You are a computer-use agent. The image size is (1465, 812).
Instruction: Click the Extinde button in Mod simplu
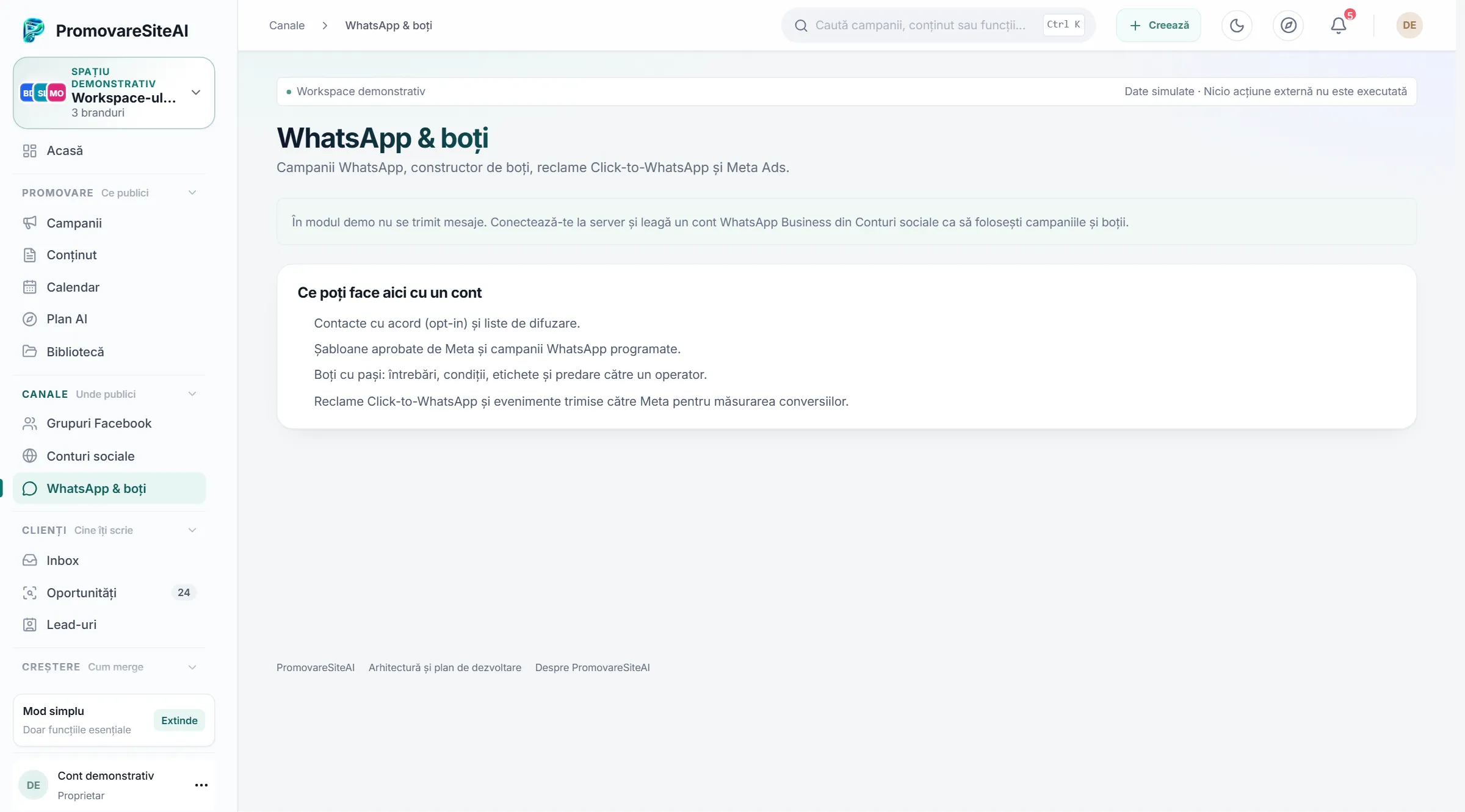(179, 720)
